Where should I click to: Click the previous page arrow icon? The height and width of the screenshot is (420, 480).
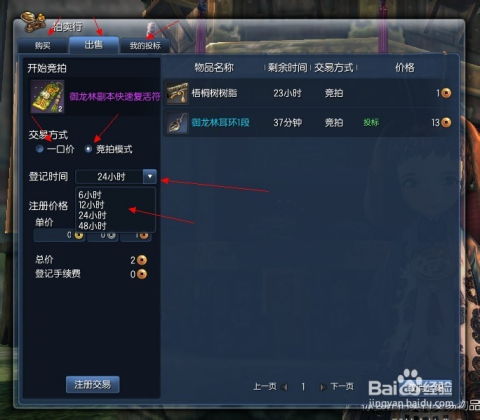(284, 387)
